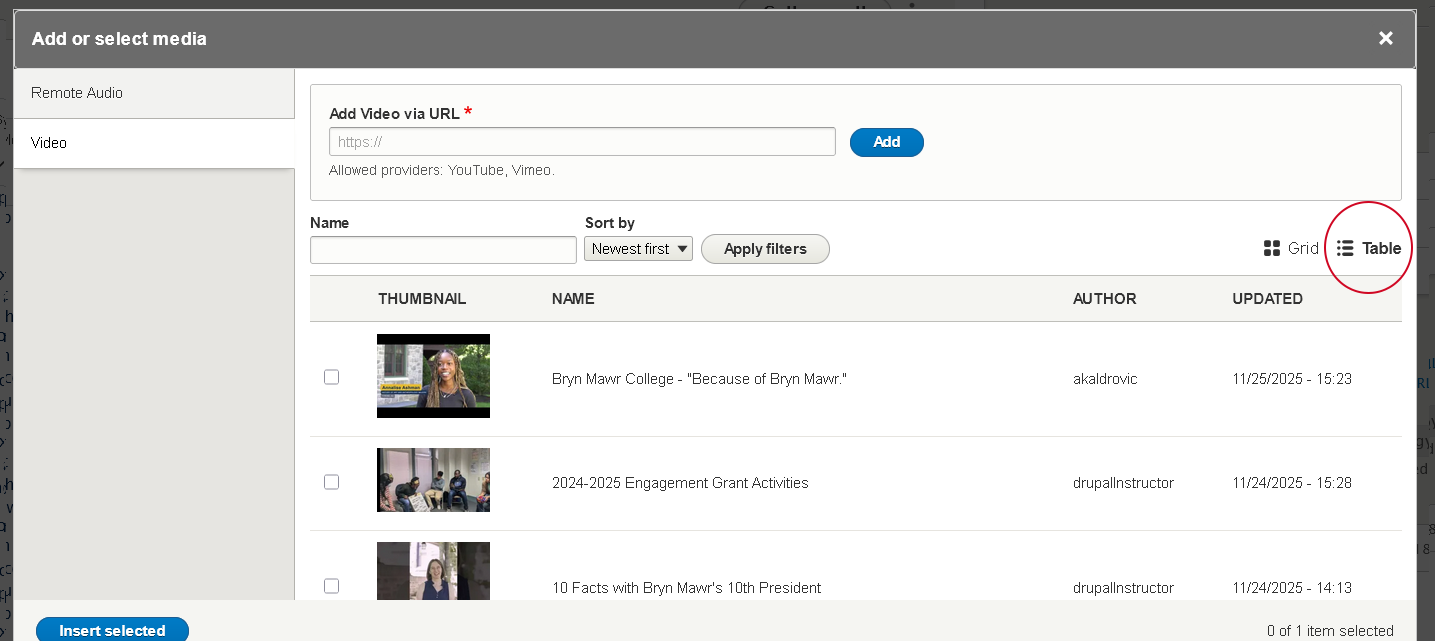Click the Add button
The width and height of the screenshot is (1435, 641).
tap(886, 142)
